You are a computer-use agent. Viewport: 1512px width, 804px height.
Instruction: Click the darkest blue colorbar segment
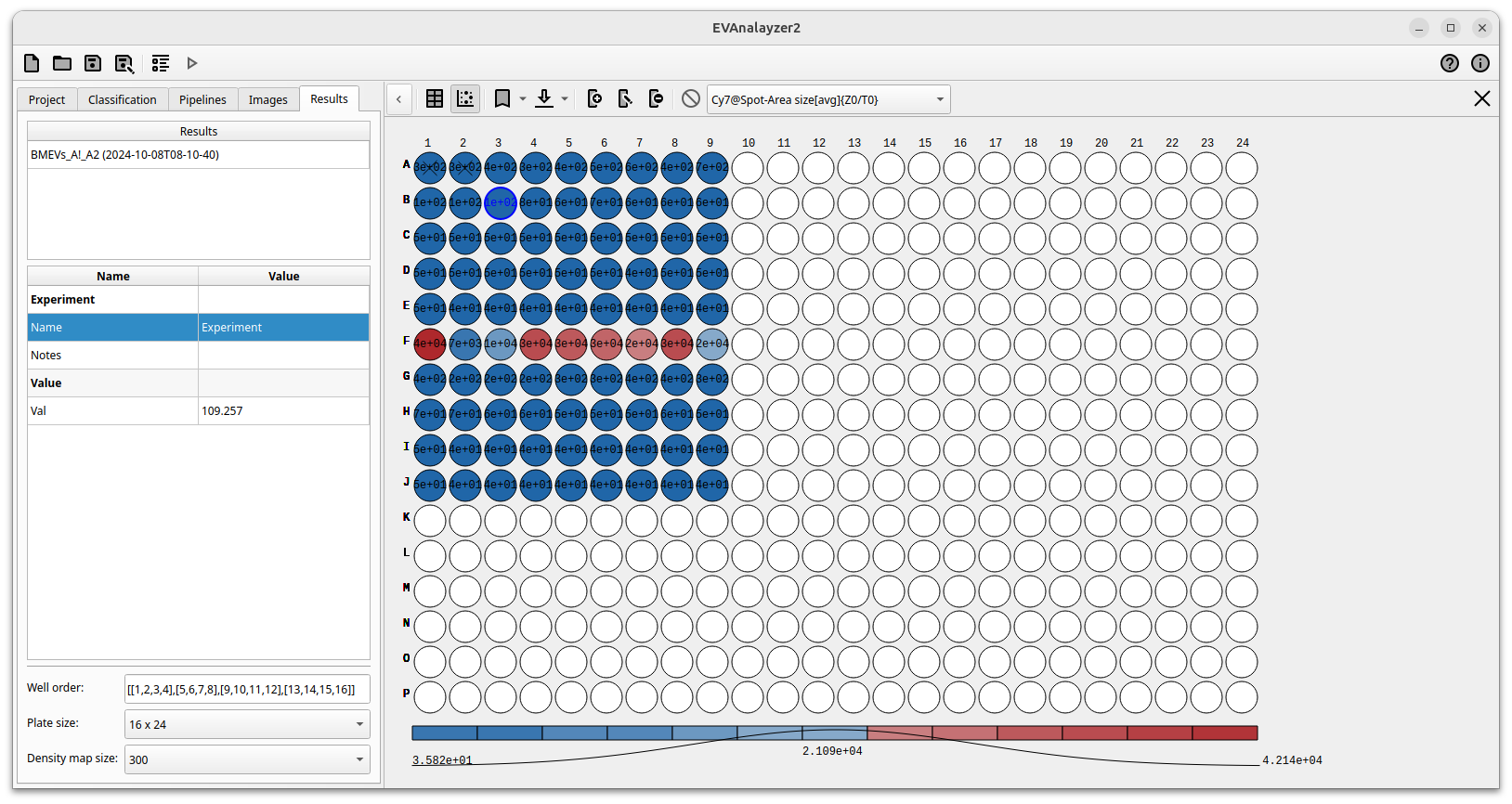[x=445, y=733]
